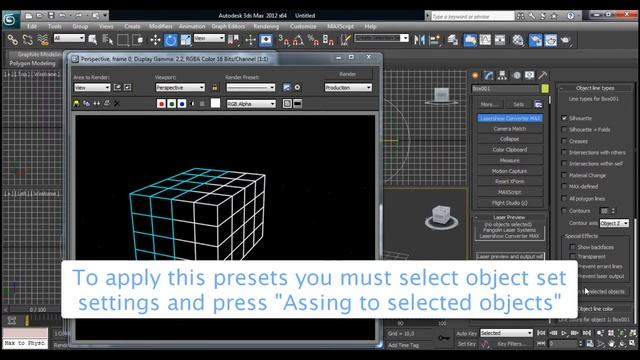The width and height of the screenshot is (640, 360).
Task: Toggle the Angle Snap icon
Action: tap(298, 40)
